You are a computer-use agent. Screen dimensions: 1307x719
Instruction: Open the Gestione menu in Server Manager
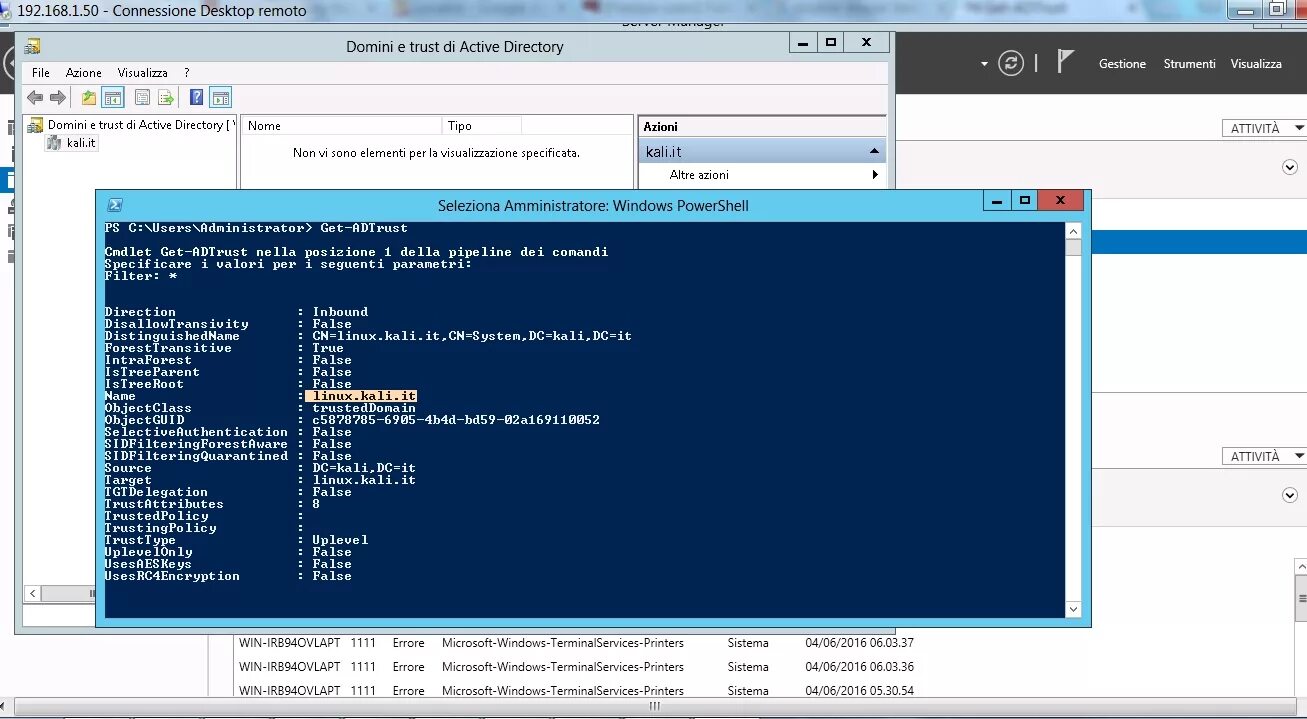pos(1122,63)
